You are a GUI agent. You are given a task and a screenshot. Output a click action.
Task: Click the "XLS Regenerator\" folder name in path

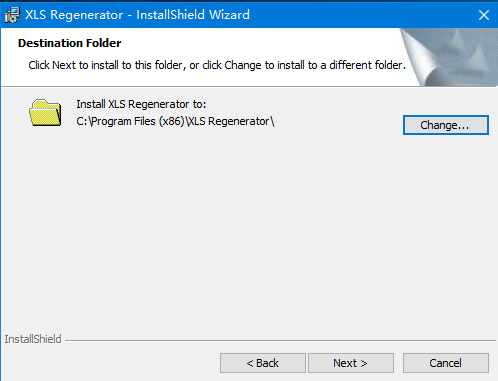tap(230, 121)
